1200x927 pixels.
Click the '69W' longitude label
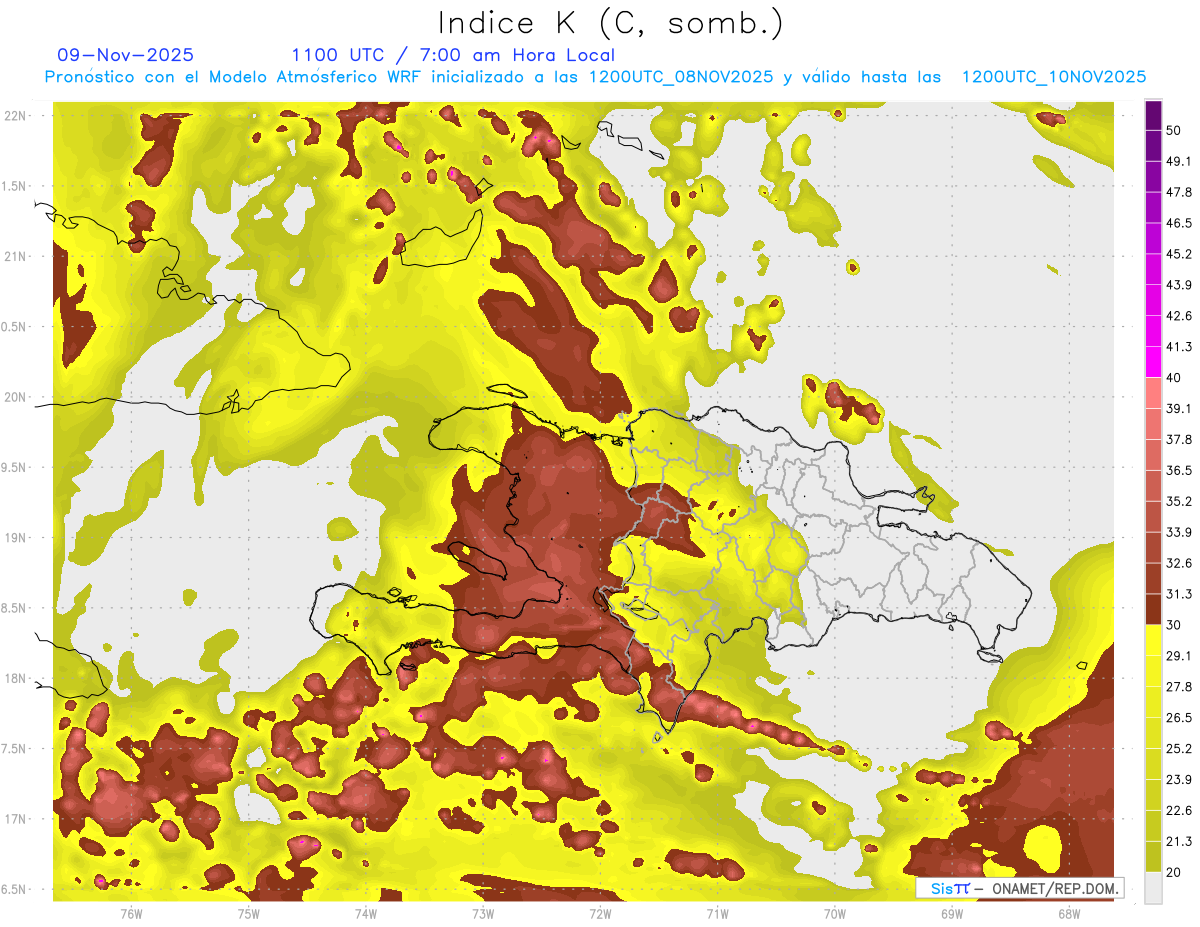[x=952, y=914]
